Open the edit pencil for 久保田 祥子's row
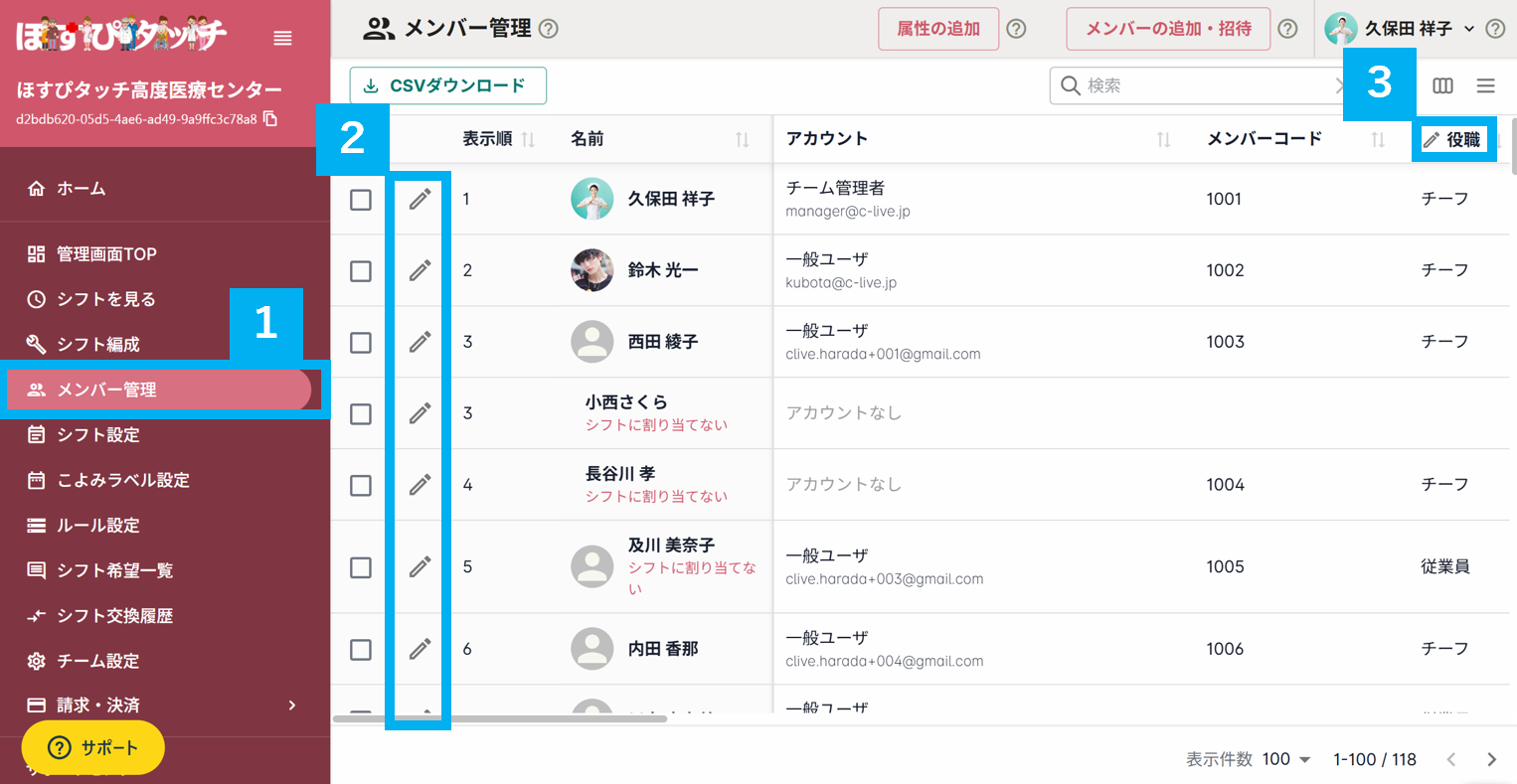 click(420, 199)
